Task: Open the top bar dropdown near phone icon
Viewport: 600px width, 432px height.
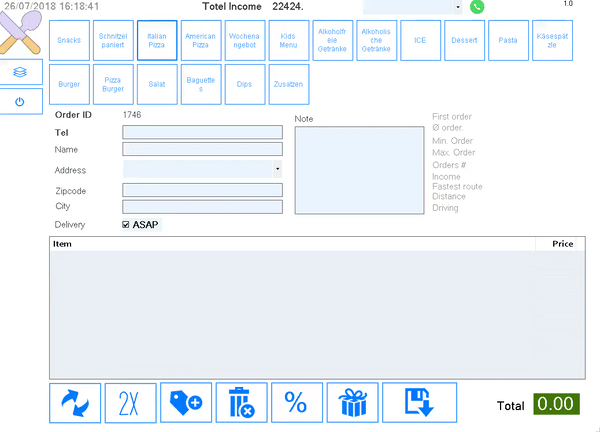Action: click(458, 6)
